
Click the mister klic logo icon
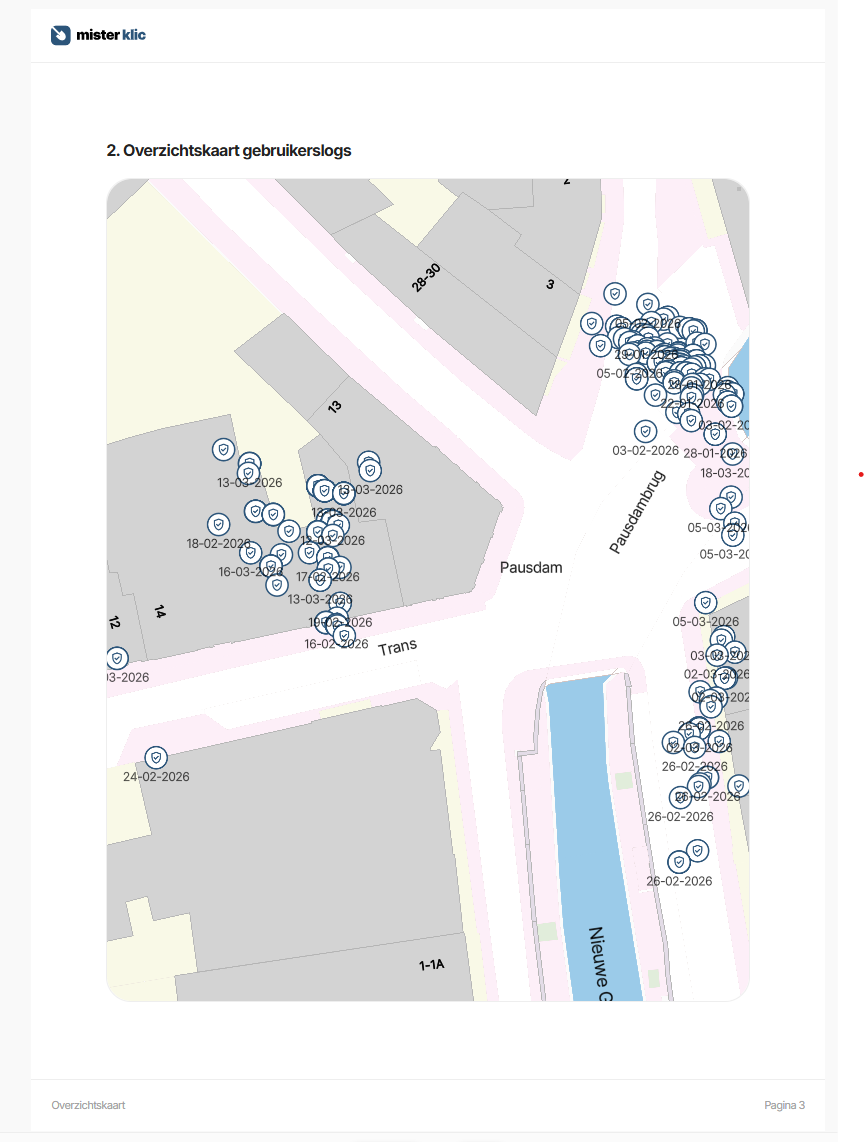point(60,35)
